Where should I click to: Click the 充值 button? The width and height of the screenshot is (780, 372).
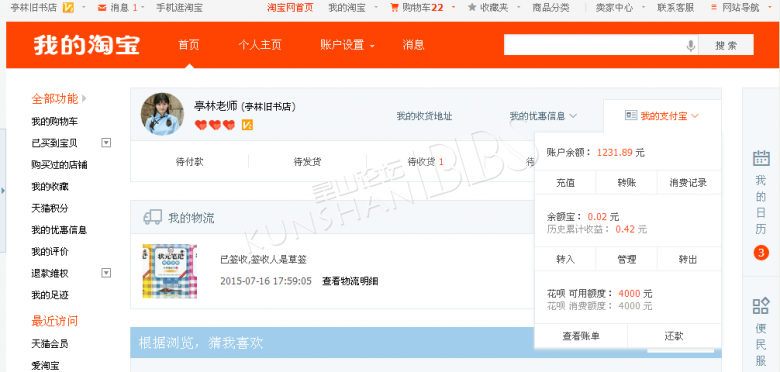[565, 183]
